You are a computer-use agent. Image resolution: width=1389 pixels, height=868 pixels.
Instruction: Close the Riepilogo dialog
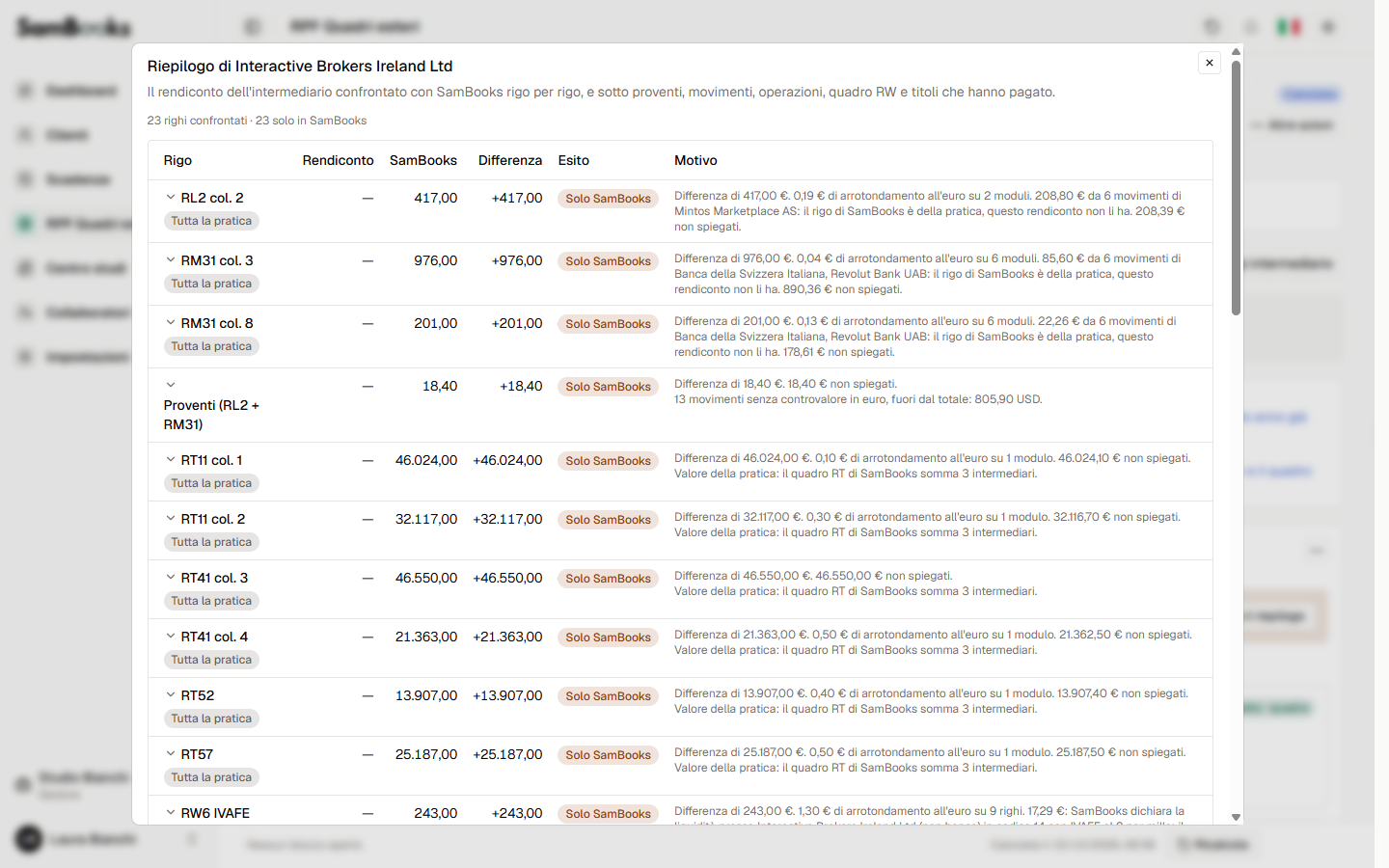[x=1209, y=63]
